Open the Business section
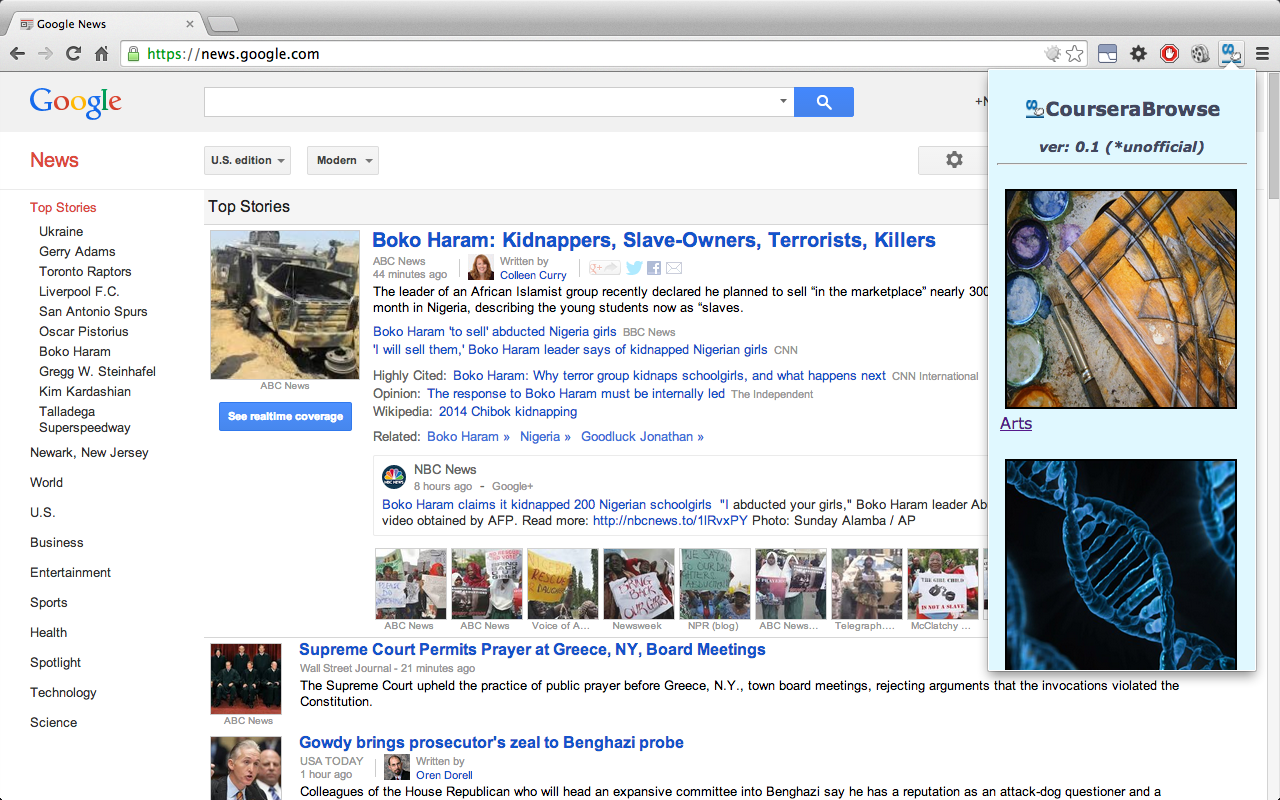Viewport: 1280px width, 800px height. click(57, 542)
